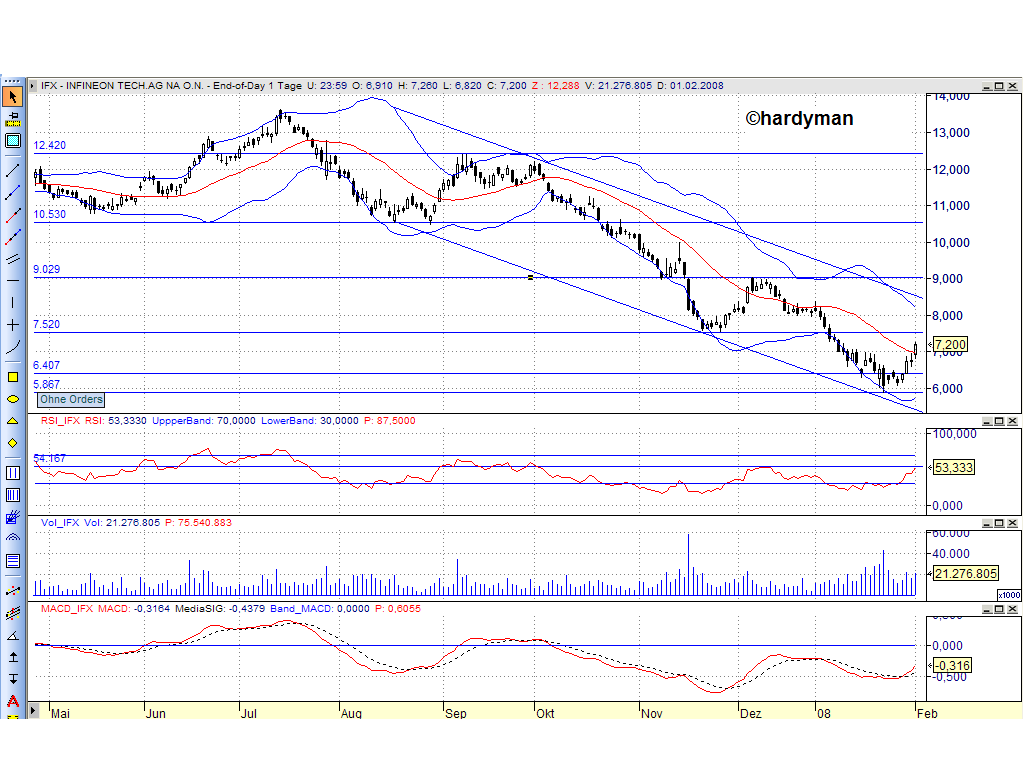The width and height of the screenshot is (1024, 768).
Task: Select the diamond marker tool
Action: pos(13,440)
